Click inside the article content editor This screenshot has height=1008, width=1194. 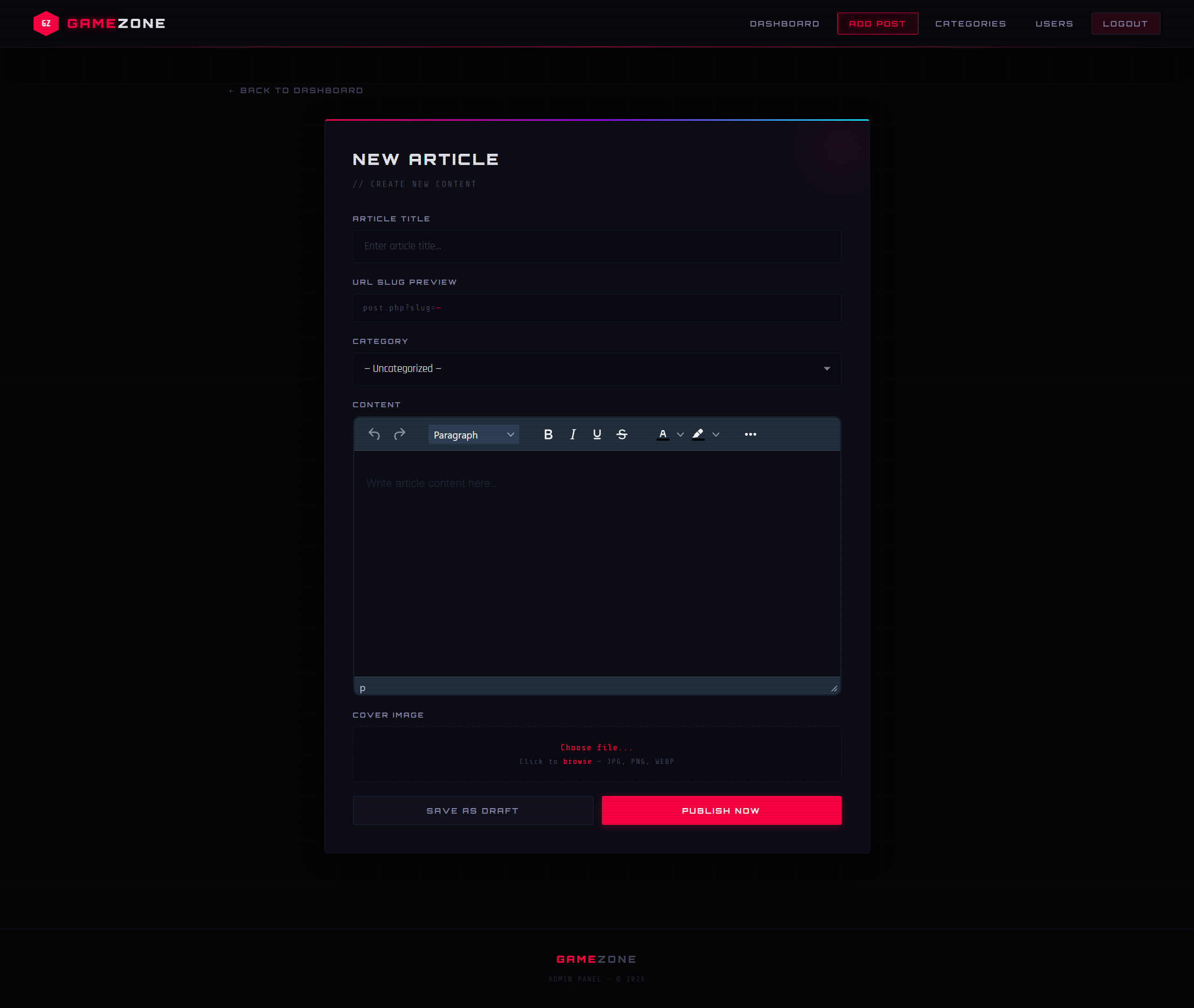[x=597, y=563]
